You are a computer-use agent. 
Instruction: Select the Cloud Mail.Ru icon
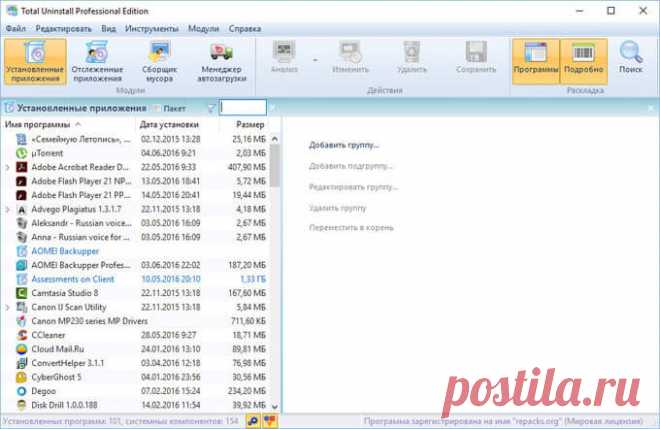point(21,349)
